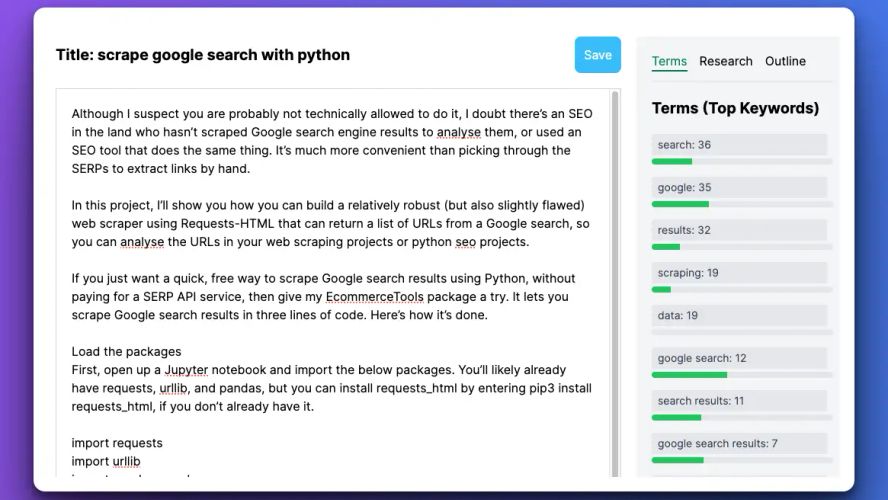Click the progress bar under 'google search: 12'

(741, 375)
